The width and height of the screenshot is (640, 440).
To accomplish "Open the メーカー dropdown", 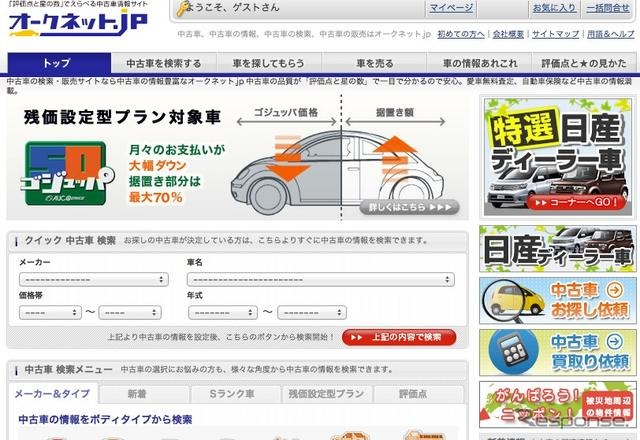I will coord(93,279).
